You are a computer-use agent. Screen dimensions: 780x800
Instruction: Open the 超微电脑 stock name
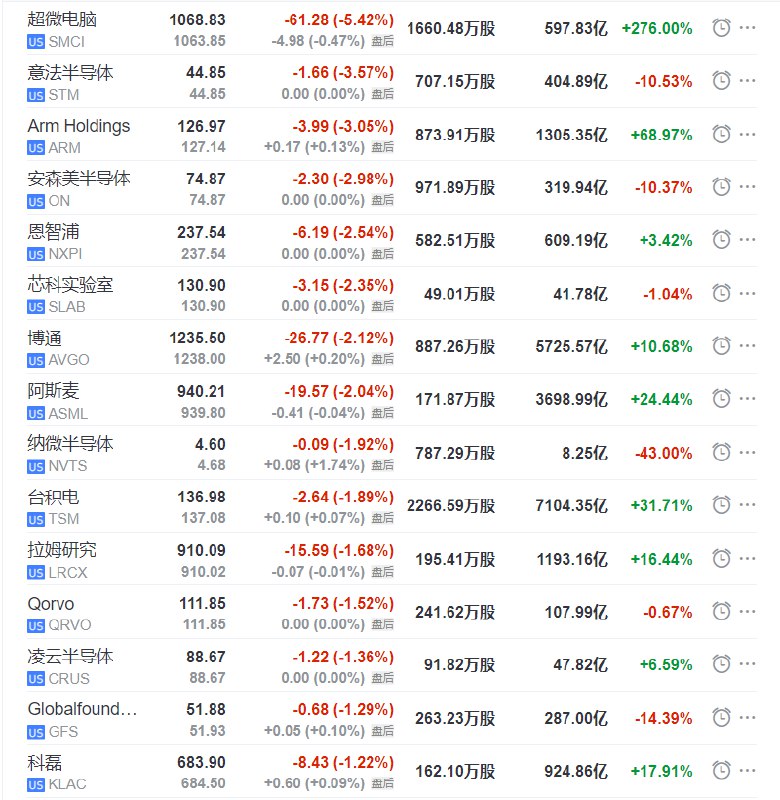[x=62, y=19]
